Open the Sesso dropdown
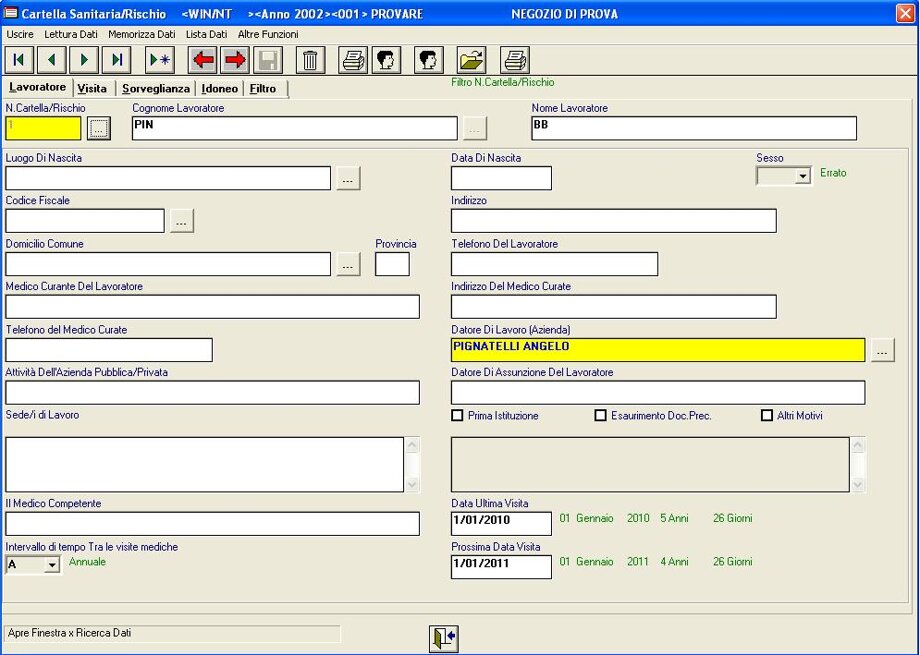Image resolution: width=920 pixels, height=655 pixels. 802,177
